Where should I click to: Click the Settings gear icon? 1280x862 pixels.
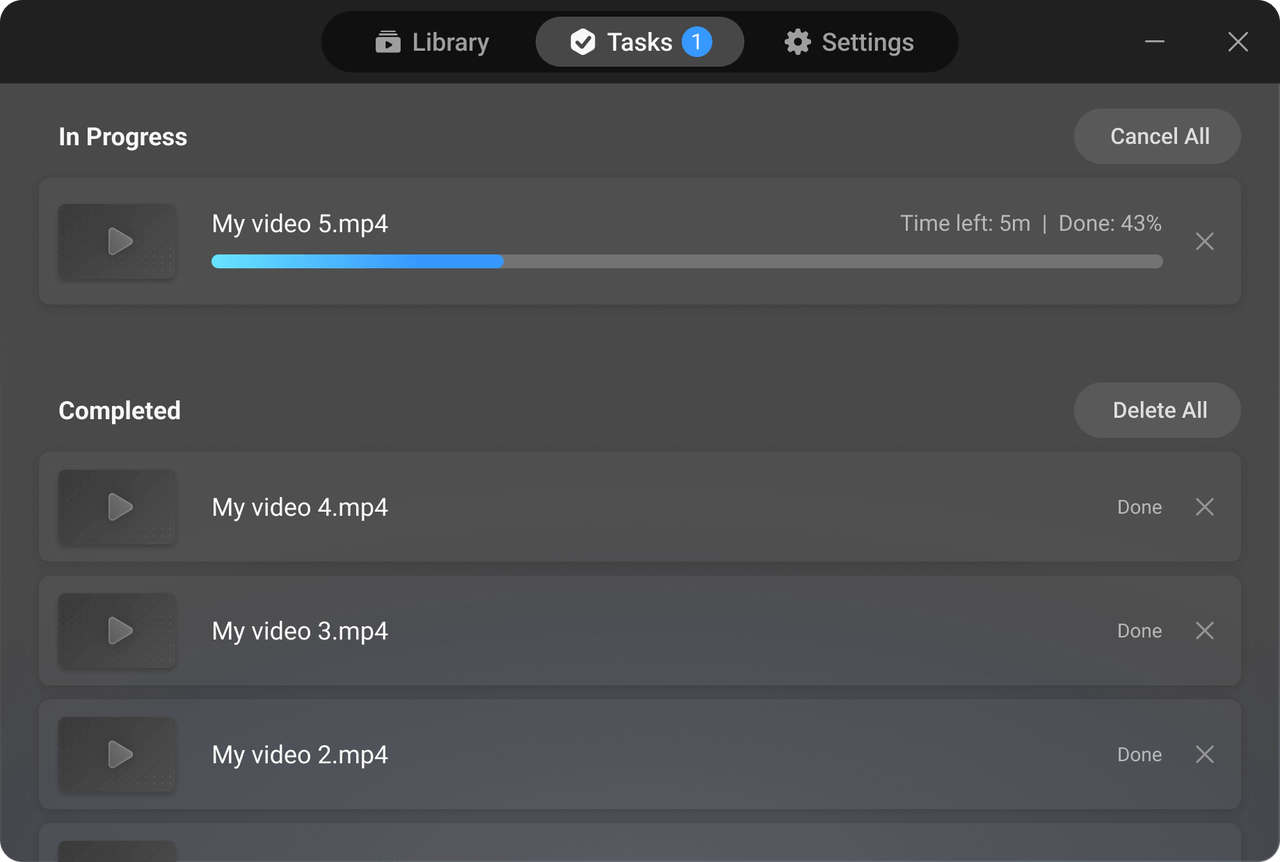797,42
